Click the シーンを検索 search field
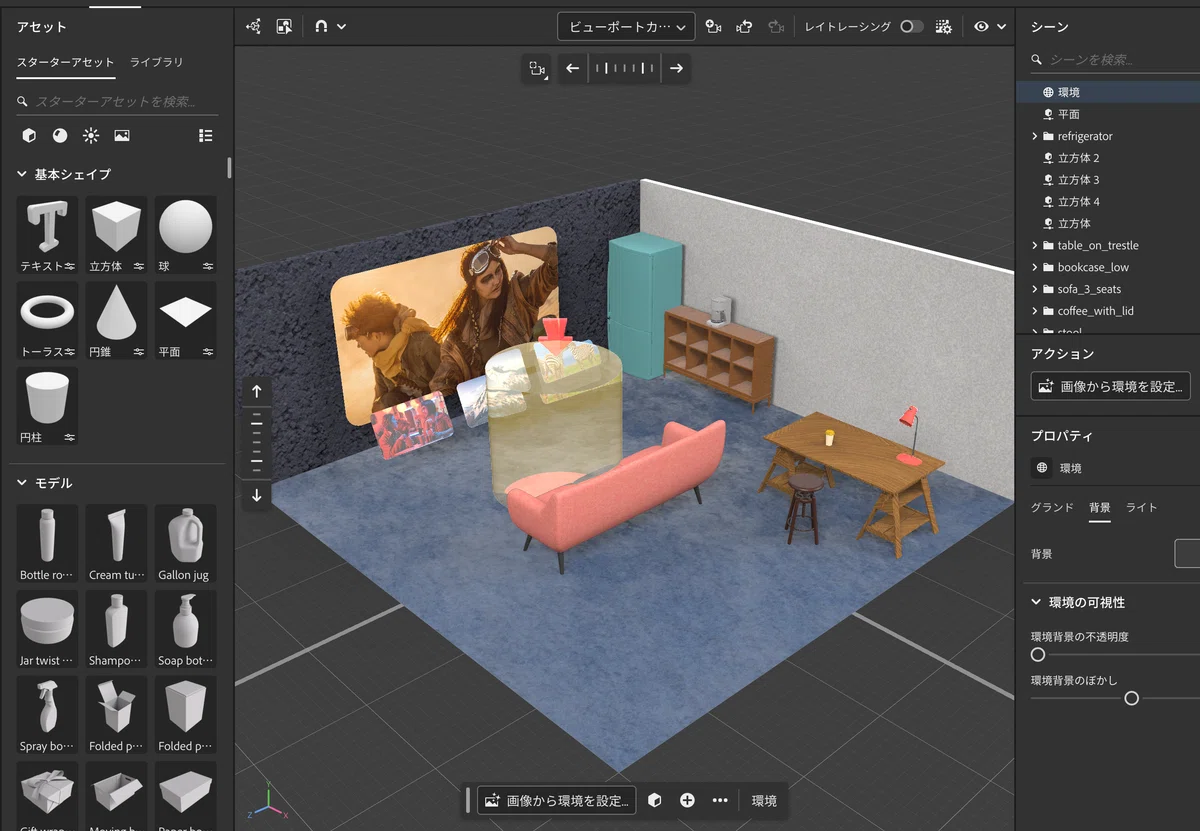The image size is (1200, 831). coord(1115,60)
